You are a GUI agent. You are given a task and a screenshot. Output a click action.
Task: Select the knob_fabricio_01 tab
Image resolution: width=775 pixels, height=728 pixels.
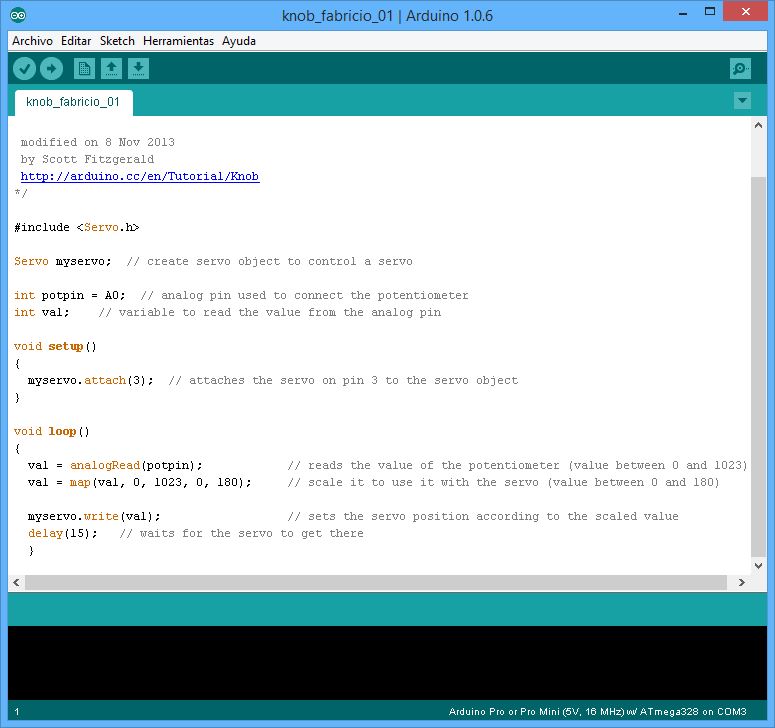[x=73, y=102]
